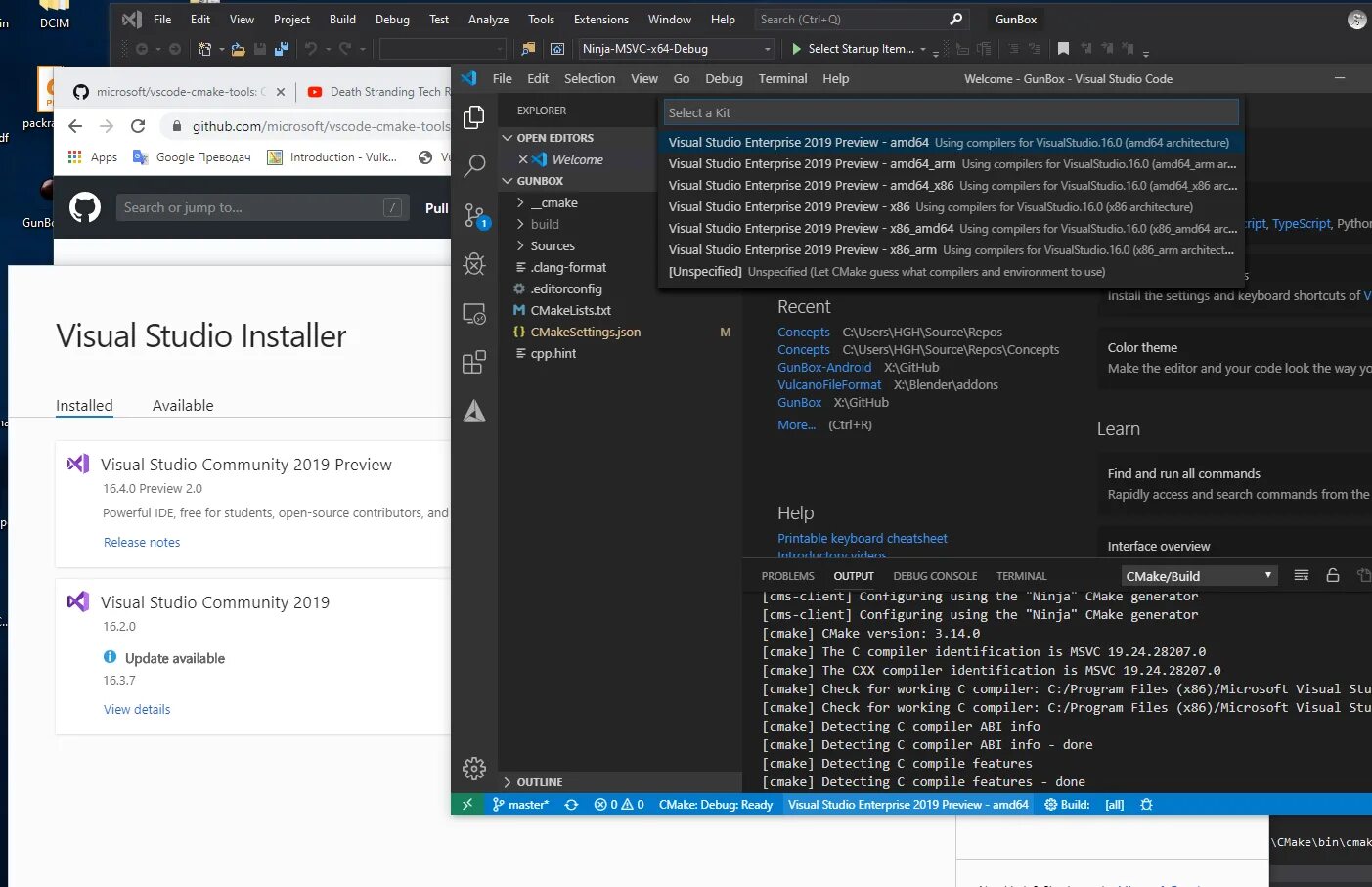Click View details link for update 16.3.7
Image resolution: width=1372 pixels, height=887 pixels.
pyautogui.click(x=137, y=710)
